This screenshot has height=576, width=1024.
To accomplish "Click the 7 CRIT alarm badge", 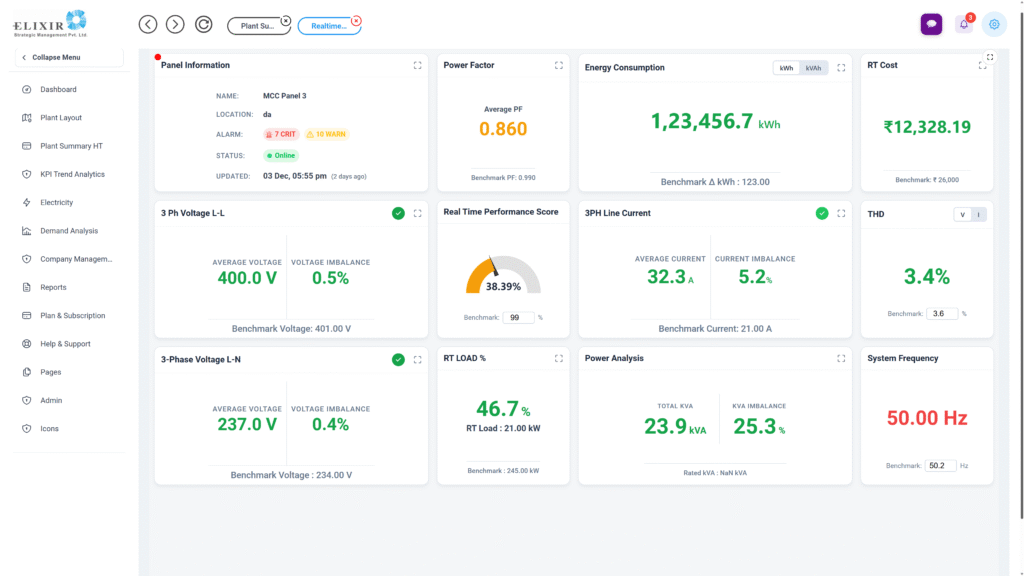I will tap(281, 134).
